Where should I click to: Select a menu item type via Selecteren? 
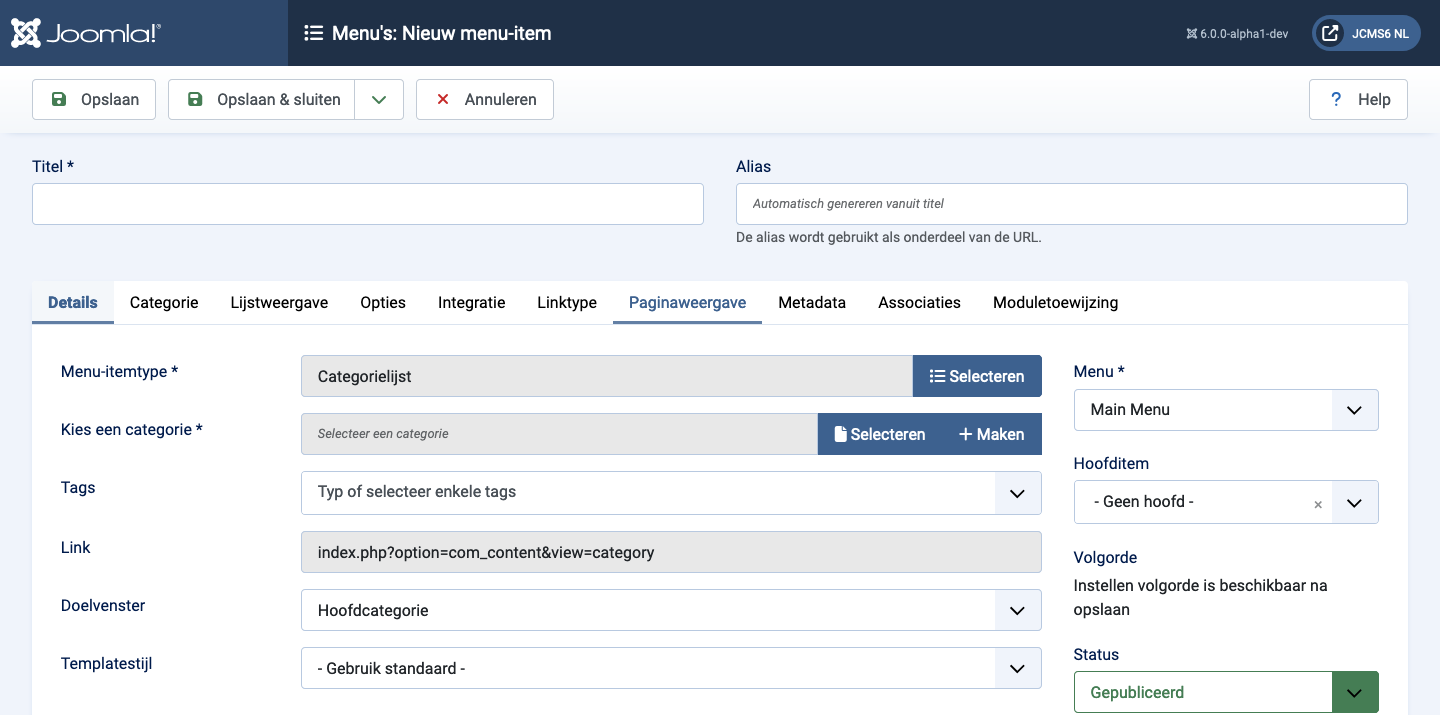click(977, 376)
